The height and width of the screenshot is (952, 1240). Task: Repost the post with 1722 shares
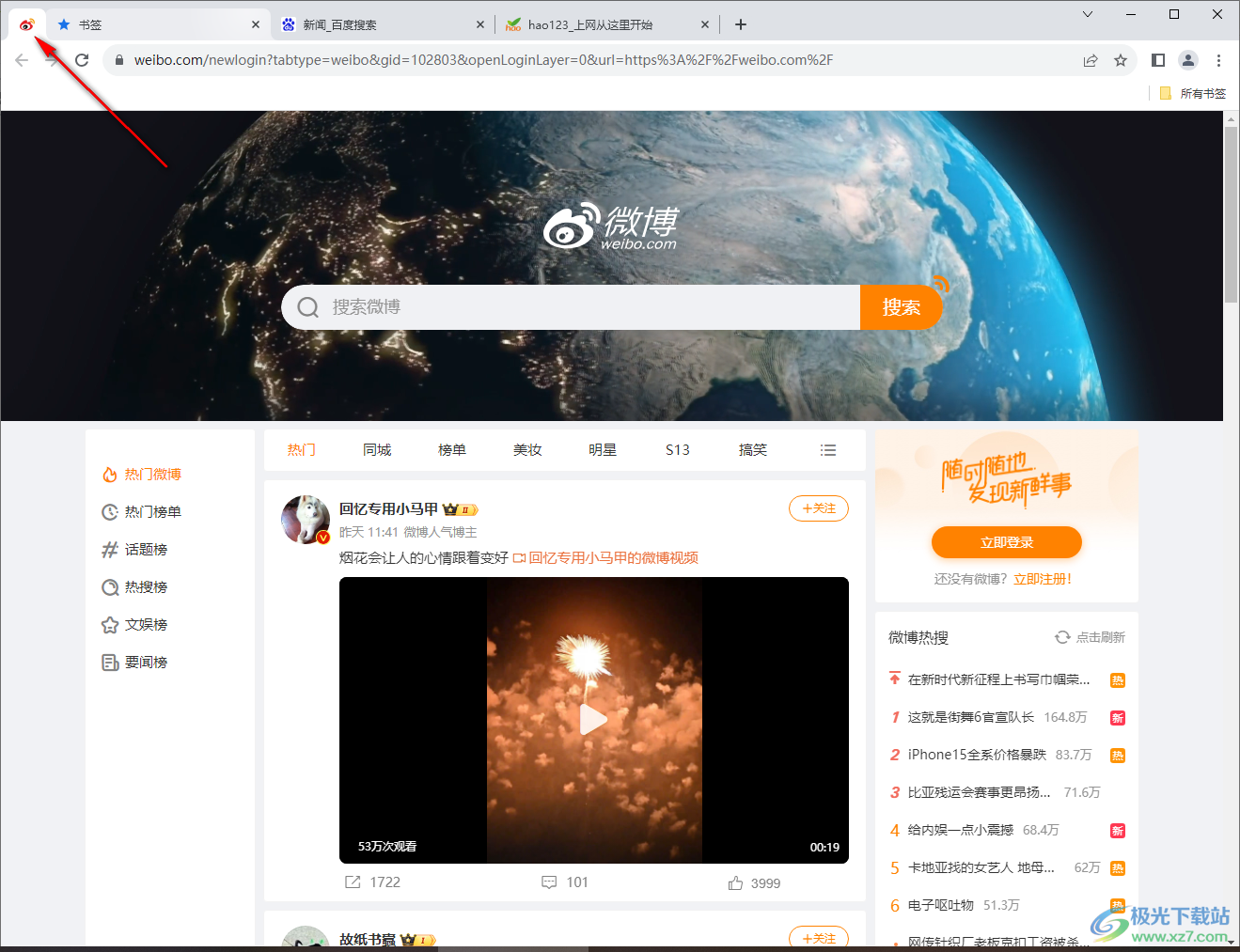point(372,882)
